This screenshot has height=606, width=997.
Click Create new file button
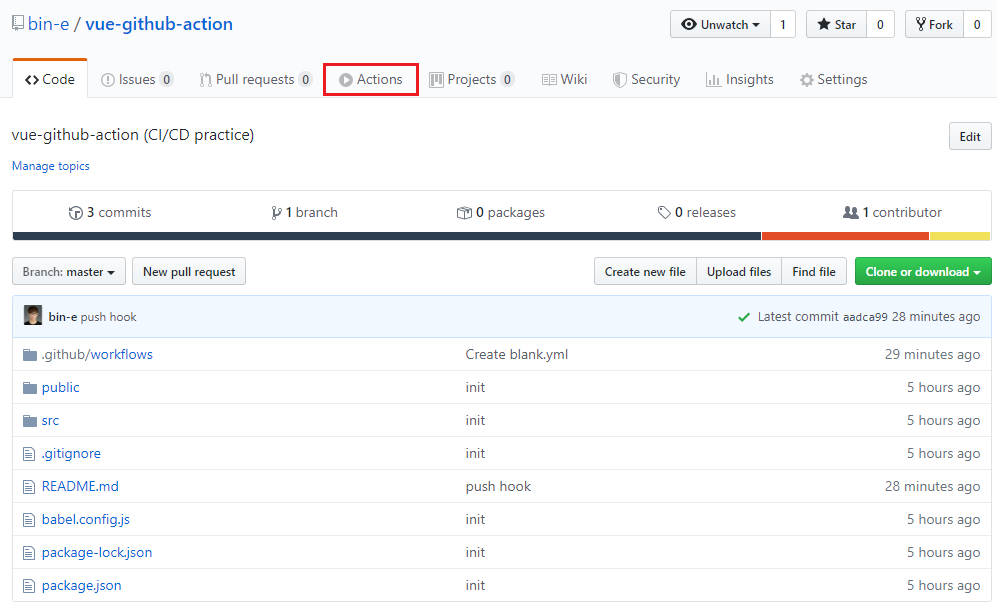(645, 272)
